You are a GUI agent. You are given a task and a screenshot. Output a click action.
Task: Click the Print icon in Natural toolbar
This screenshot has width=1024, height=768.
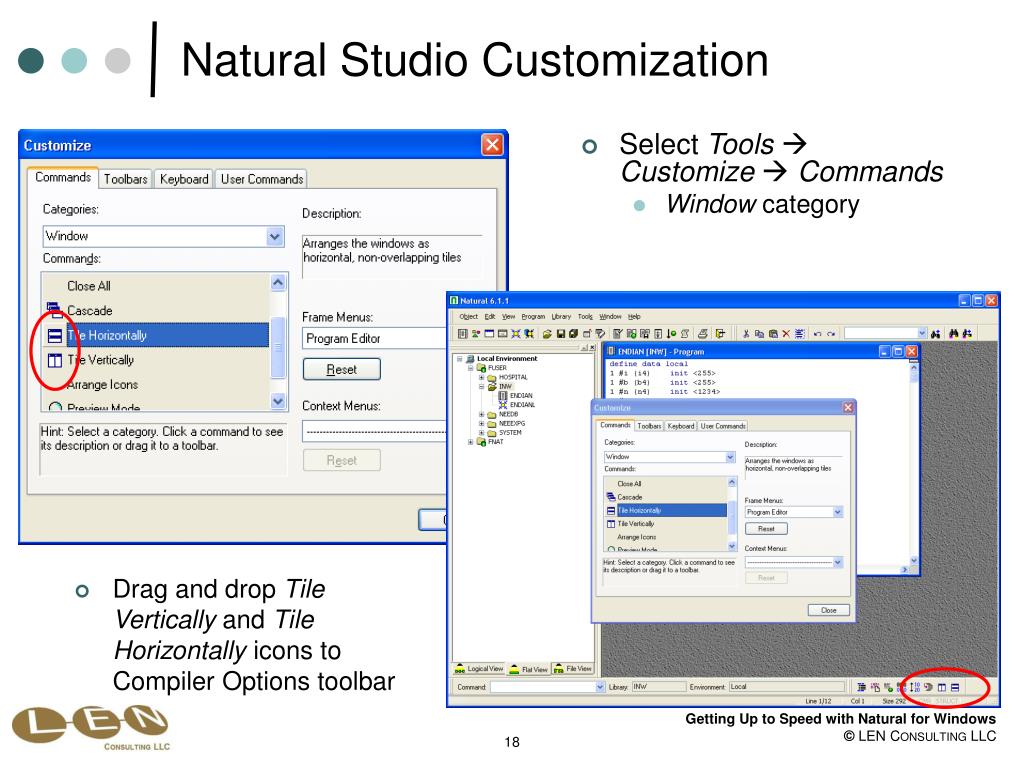(703, 334)
